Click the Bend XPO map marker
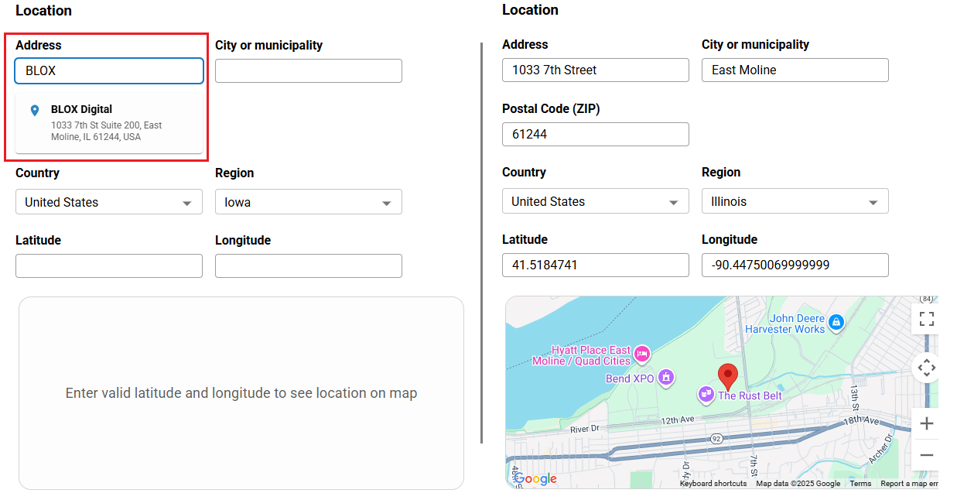This screenshot has height=500, width=957. coord(667,378)
